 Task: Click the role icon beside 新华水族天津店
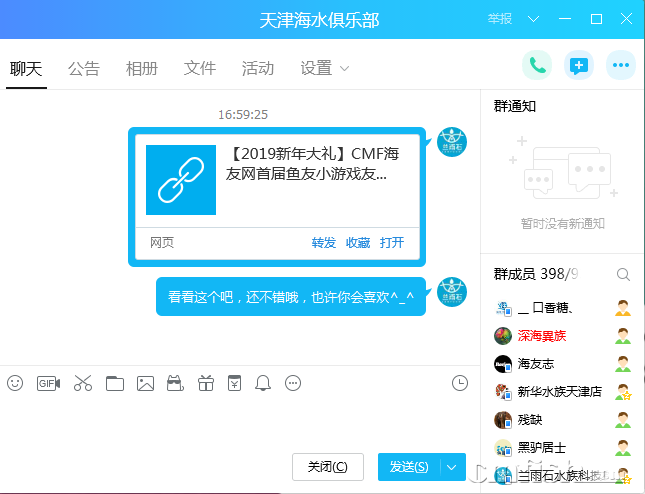coord(623,392)
